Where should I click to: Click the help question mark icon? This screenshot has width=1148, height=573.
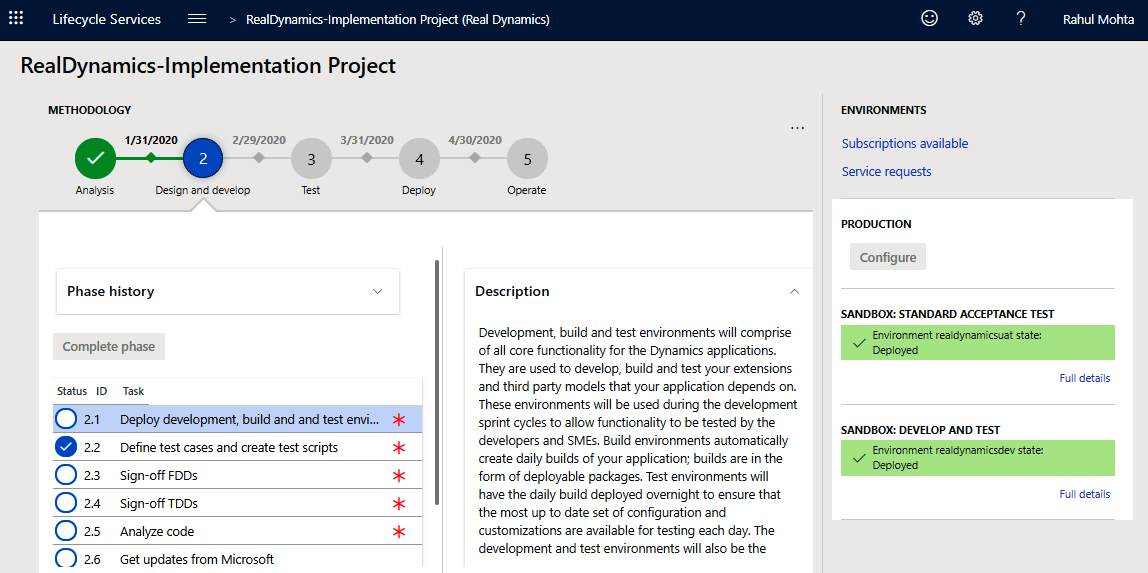[x=1020, y=19]
